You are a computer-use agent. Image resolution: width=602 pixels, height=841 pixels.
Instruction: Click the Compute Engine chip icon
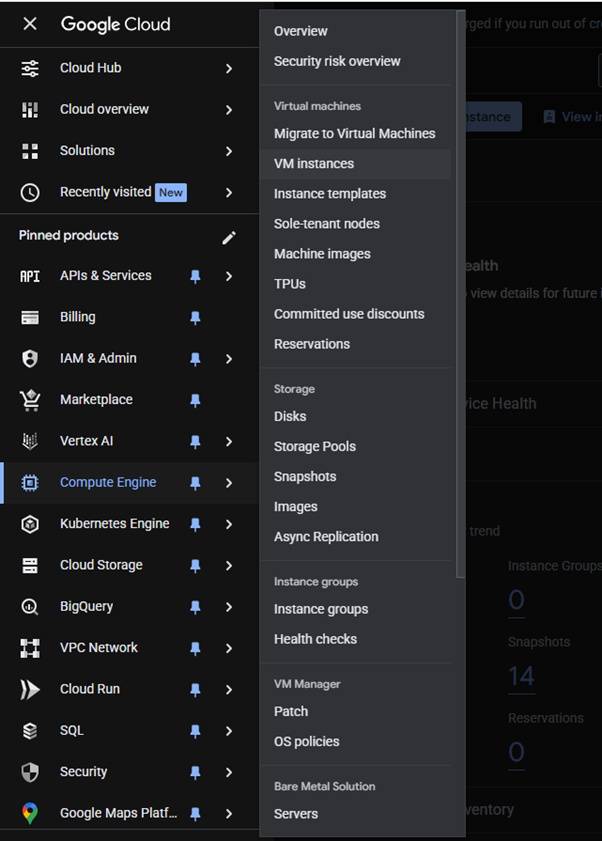click(30, 483)
